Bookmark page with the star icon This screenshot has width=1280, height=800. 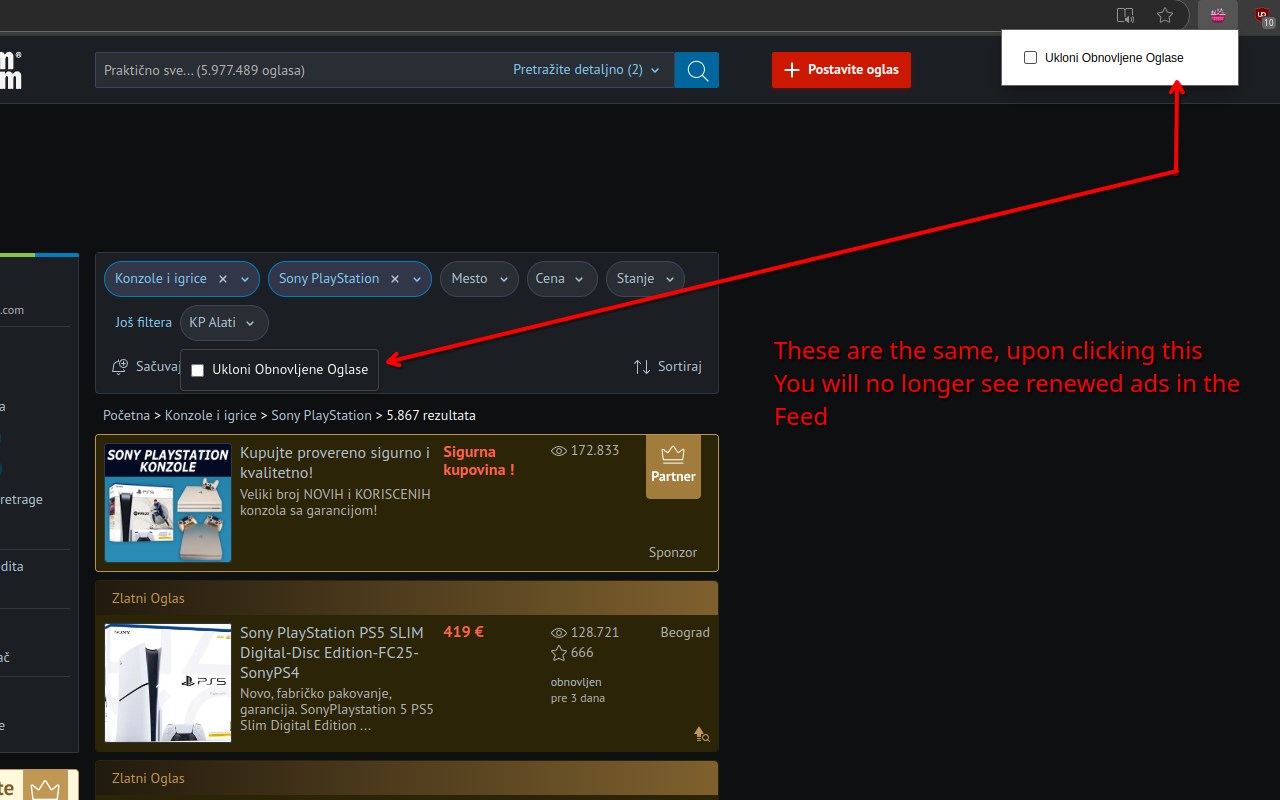tap(1165, 15)
